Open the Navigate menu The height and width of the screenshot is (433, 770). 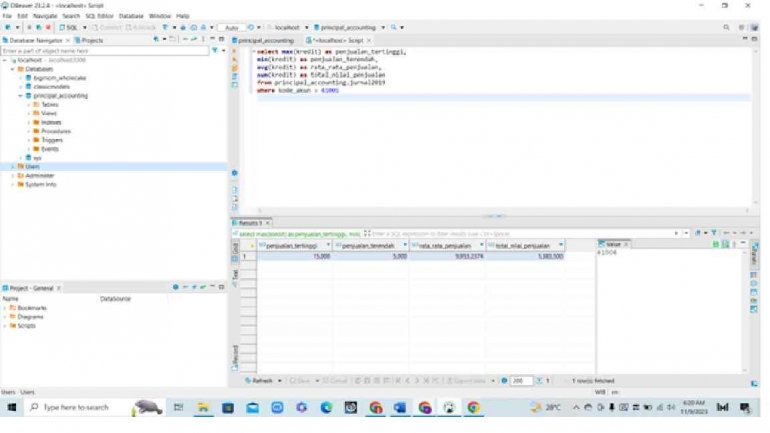(45, 16)
